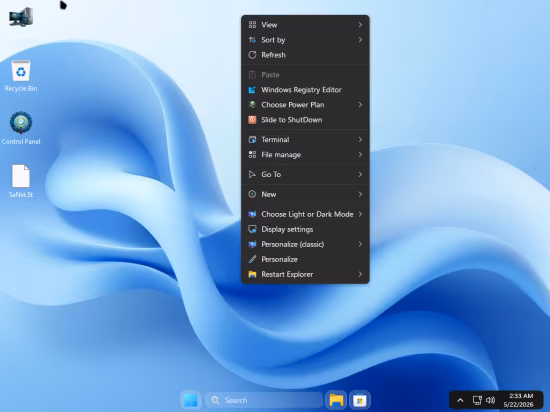Select the SaNet.St file icon
This screenshot has height=412, width=550.
(21, 181)
